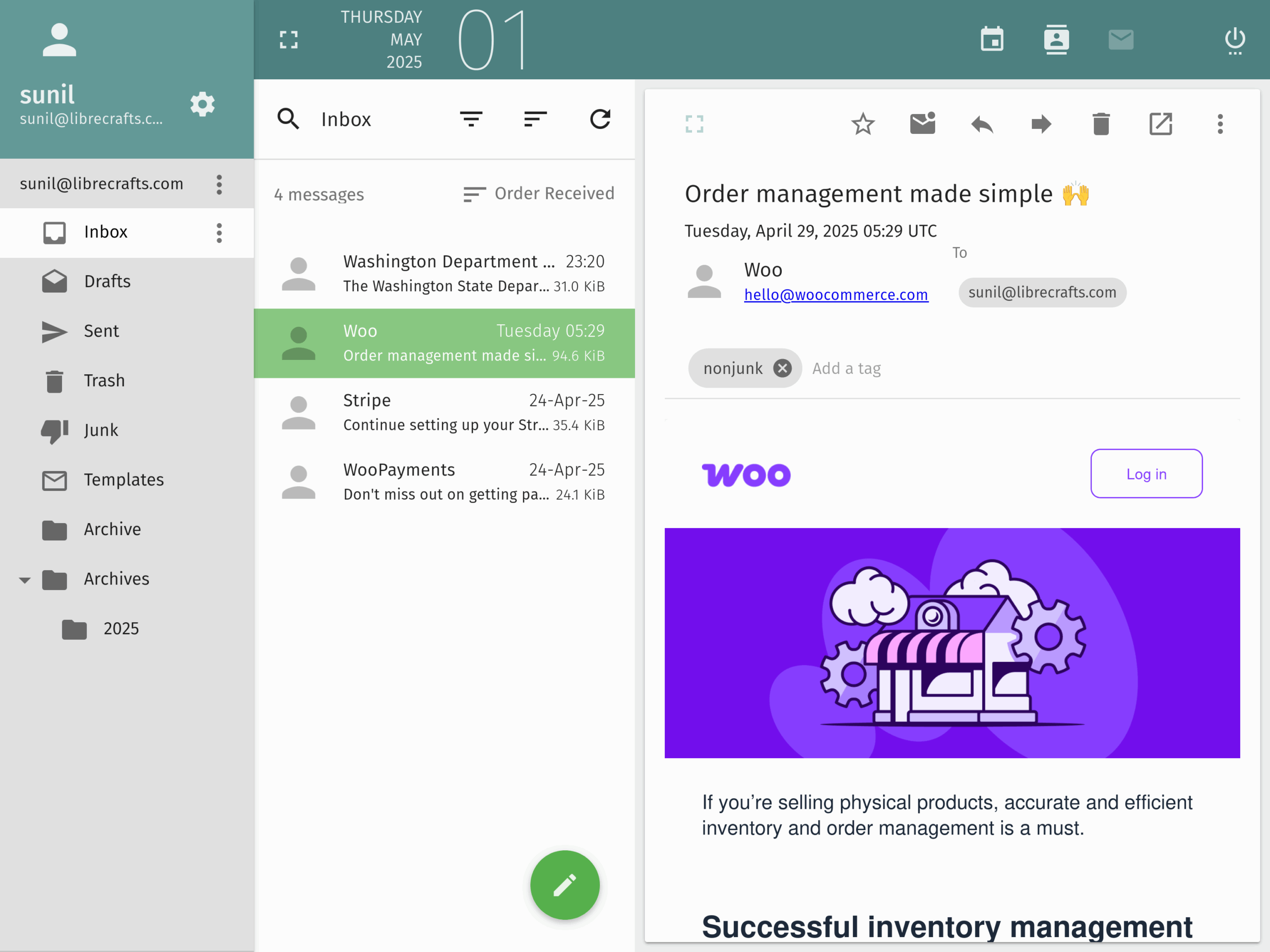Viewport: 1270px width, 952px height.
Task: Click the Add a tag field
Action: 846,368
